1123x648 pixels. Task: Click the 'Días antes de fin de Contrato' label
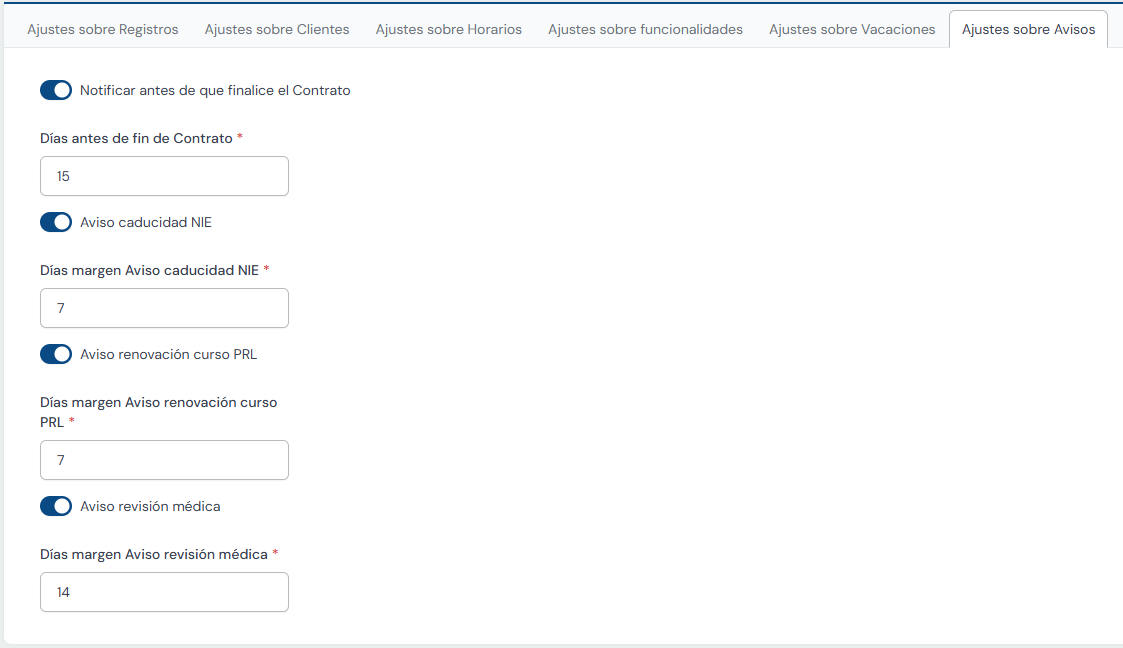tap(136, 138)
